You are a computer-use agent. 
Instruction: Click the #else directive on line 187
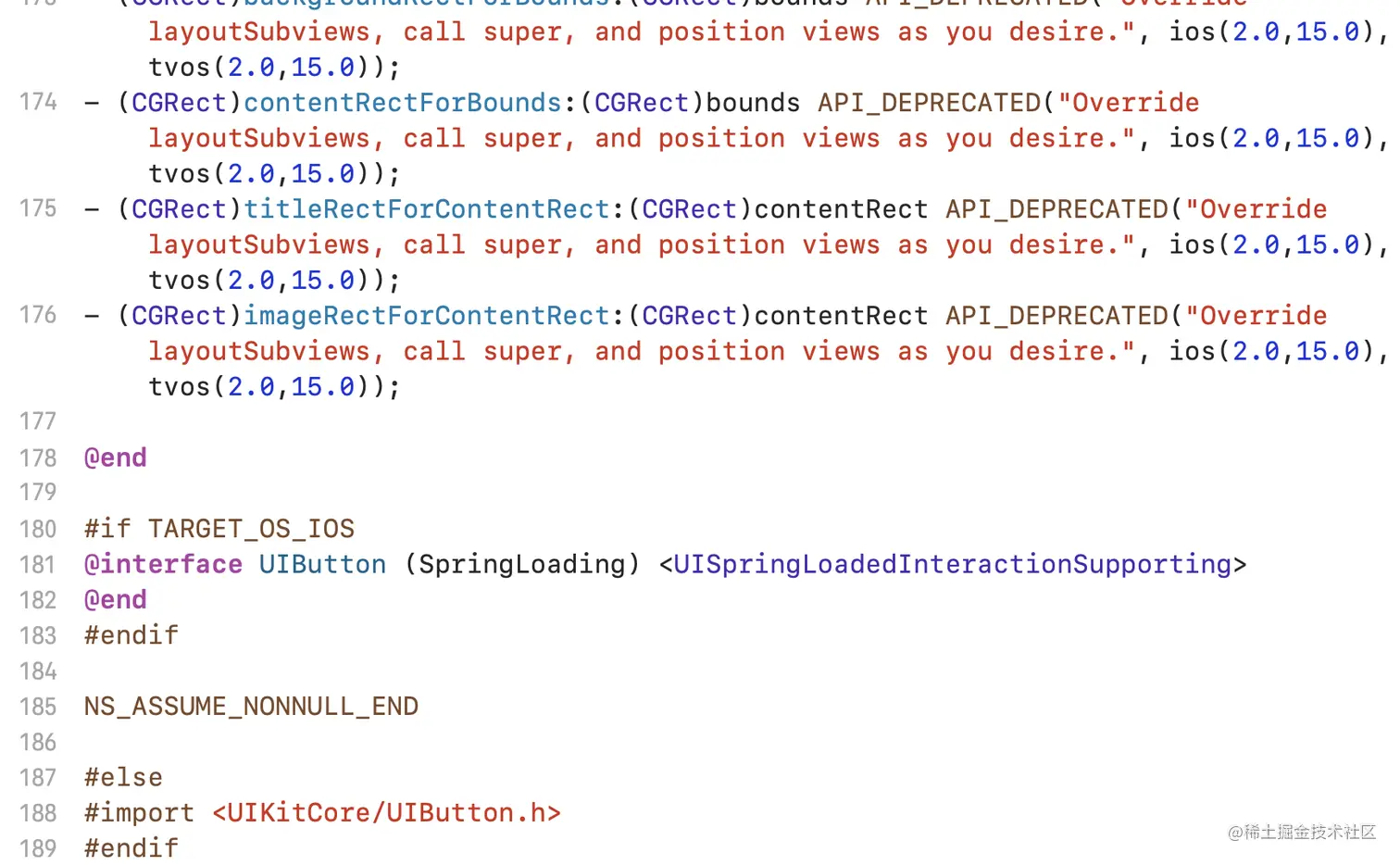click(x=123, y=778)
